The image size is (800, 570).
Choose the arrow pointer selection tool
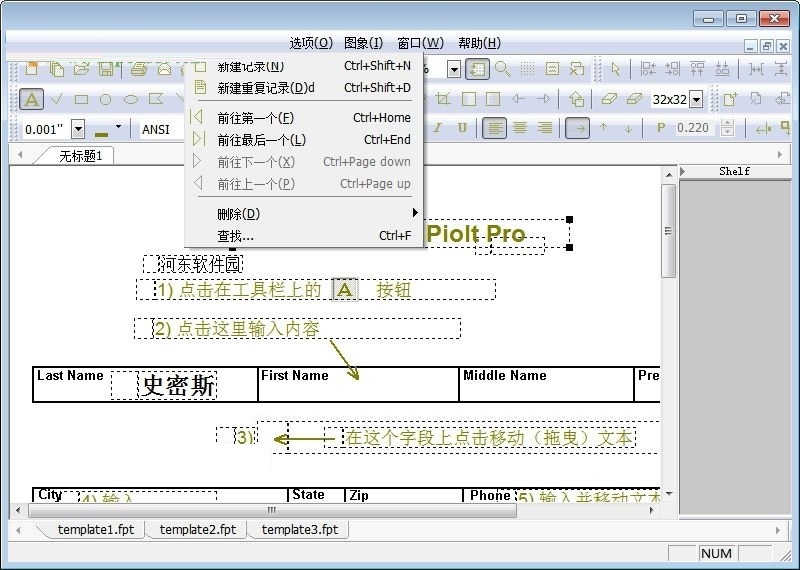pos(616,69)
